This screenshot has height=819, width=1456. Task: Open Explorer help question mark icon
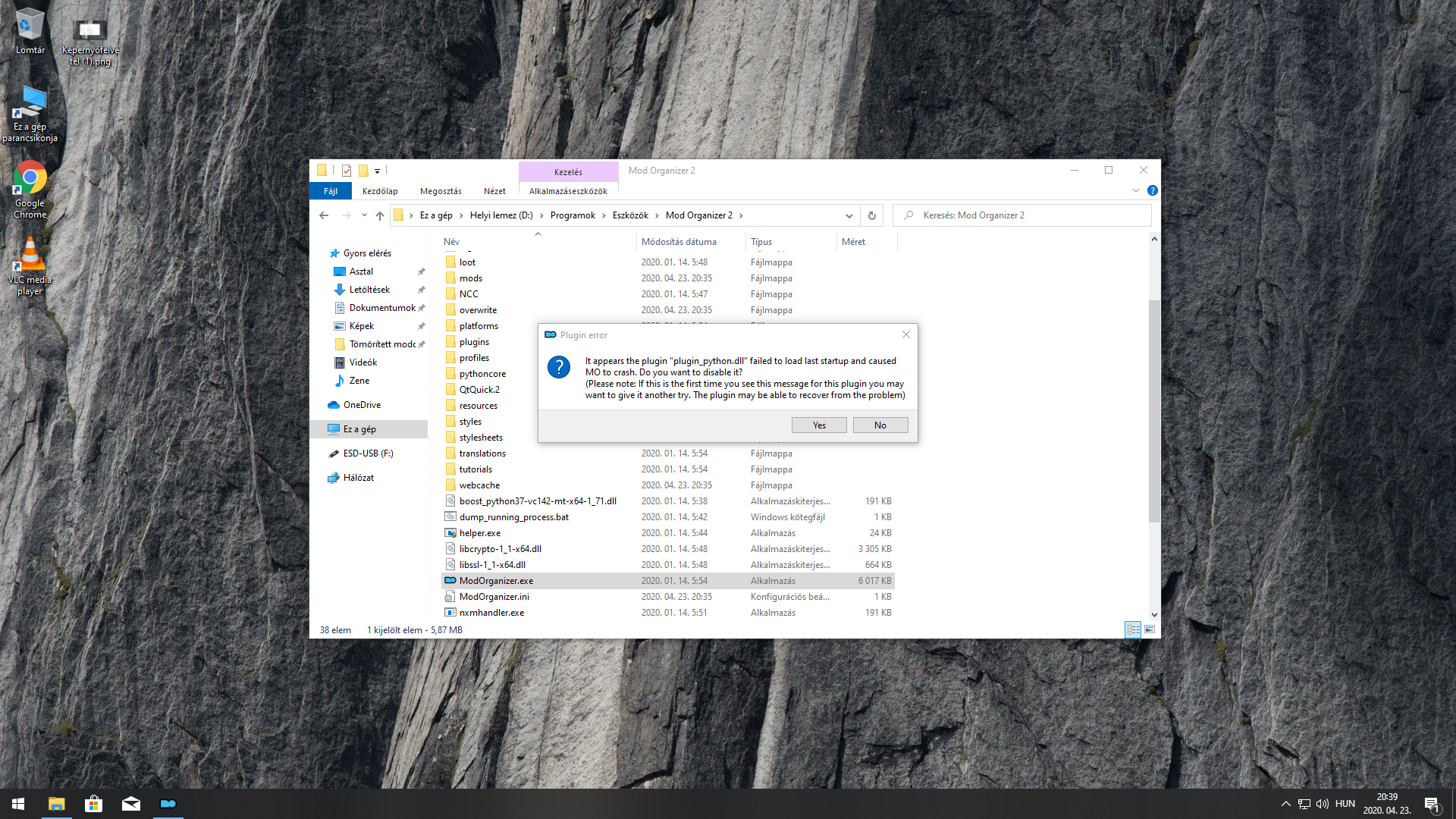(1153, 190)
